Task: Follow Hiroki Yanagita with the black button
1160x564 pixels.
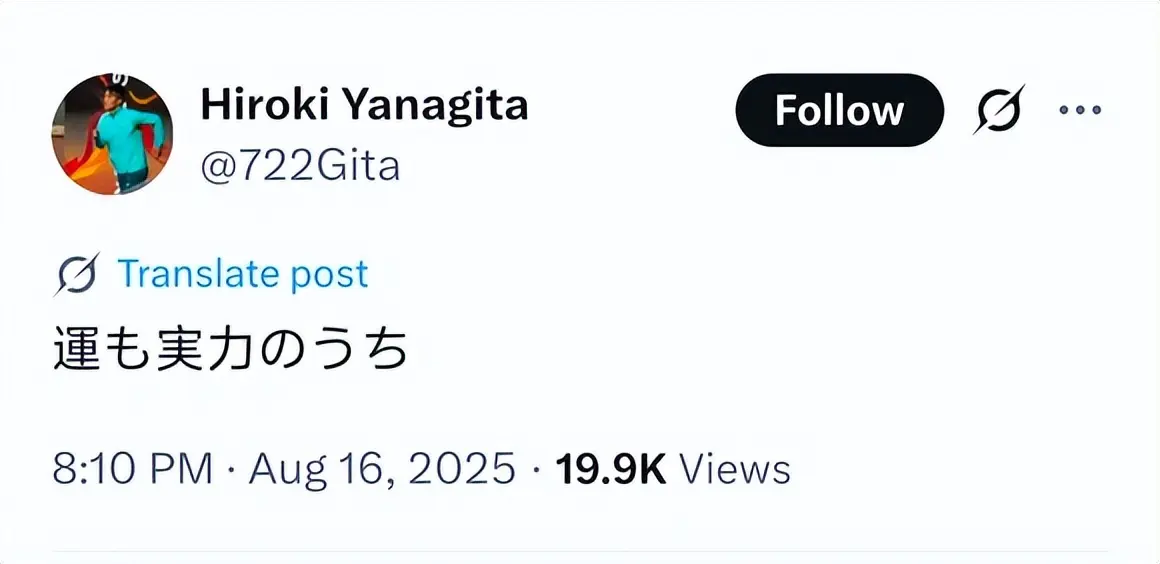Action: point(839,110)
